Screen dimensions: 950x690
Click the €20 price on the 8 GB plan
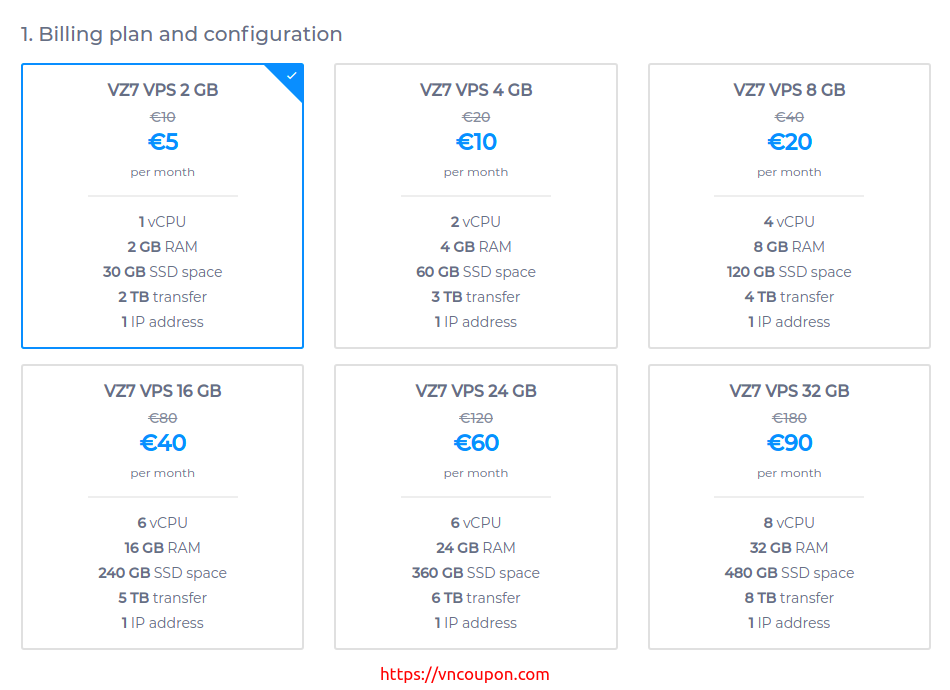coord(789,142)
